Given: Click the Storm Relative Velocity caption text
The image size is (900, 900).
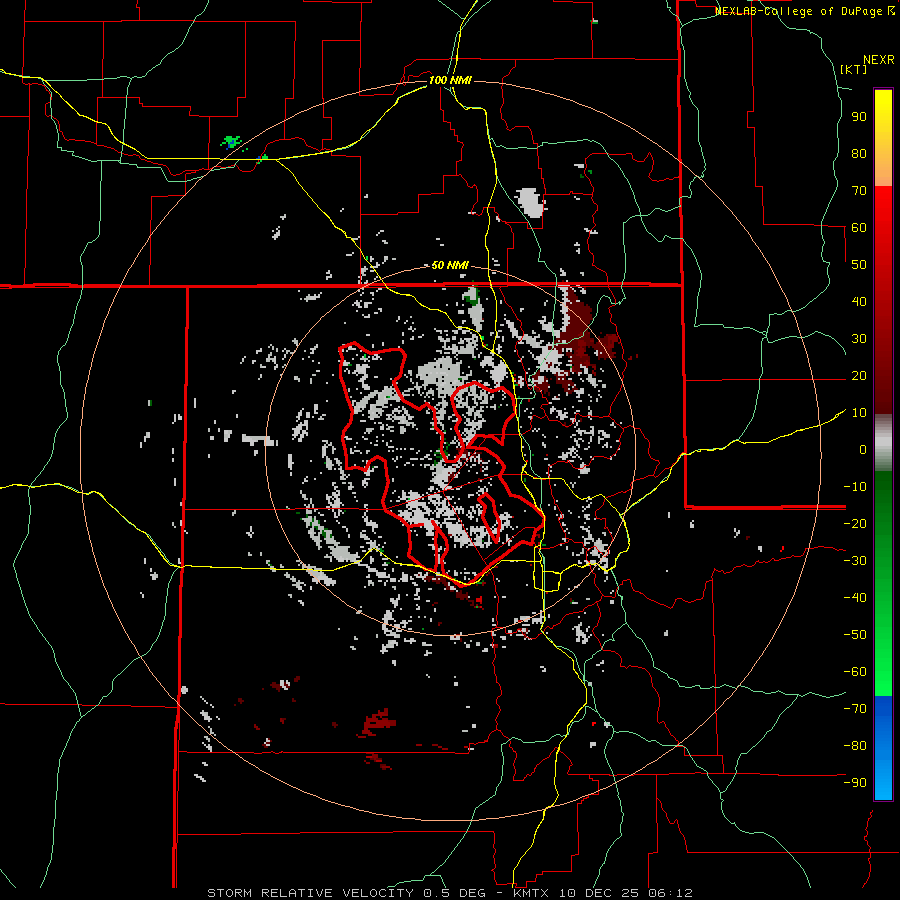Looking at the screenshot, I should point(309,892).
